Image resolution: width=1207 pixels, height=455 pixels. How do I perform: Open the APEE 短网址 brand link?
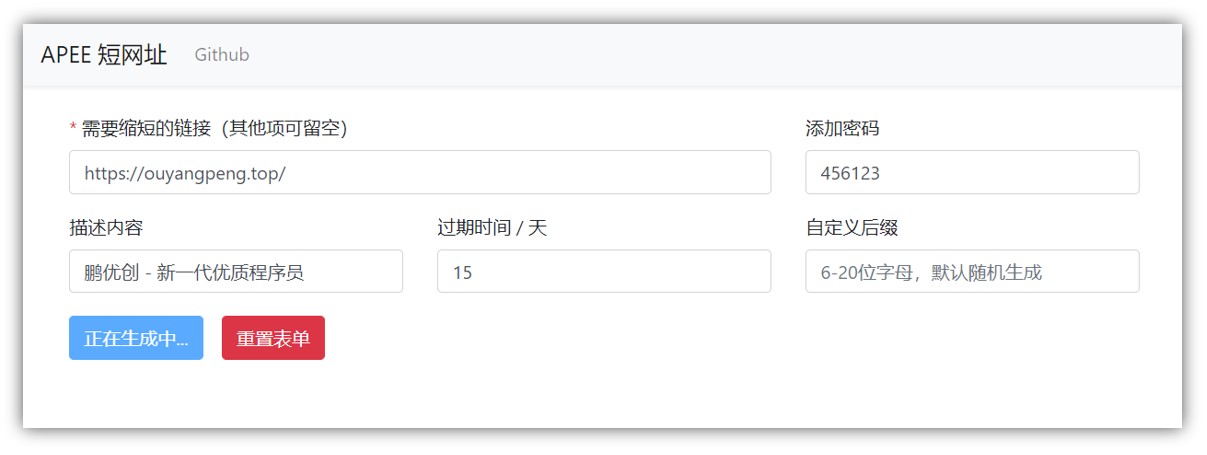click(x=104, y=55)
